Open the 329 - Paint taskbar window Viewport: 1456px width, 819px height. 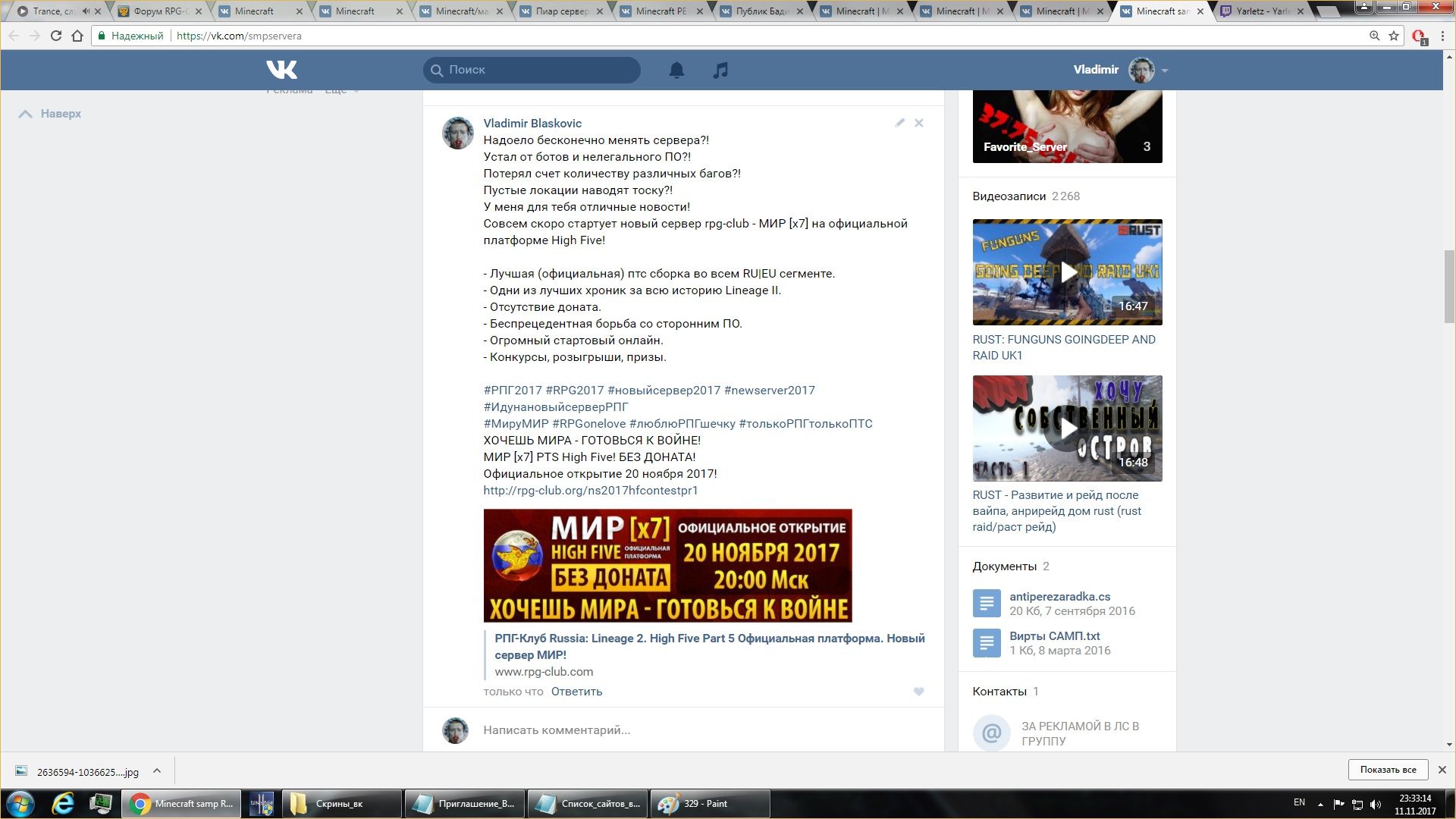(x=711, y=804)
